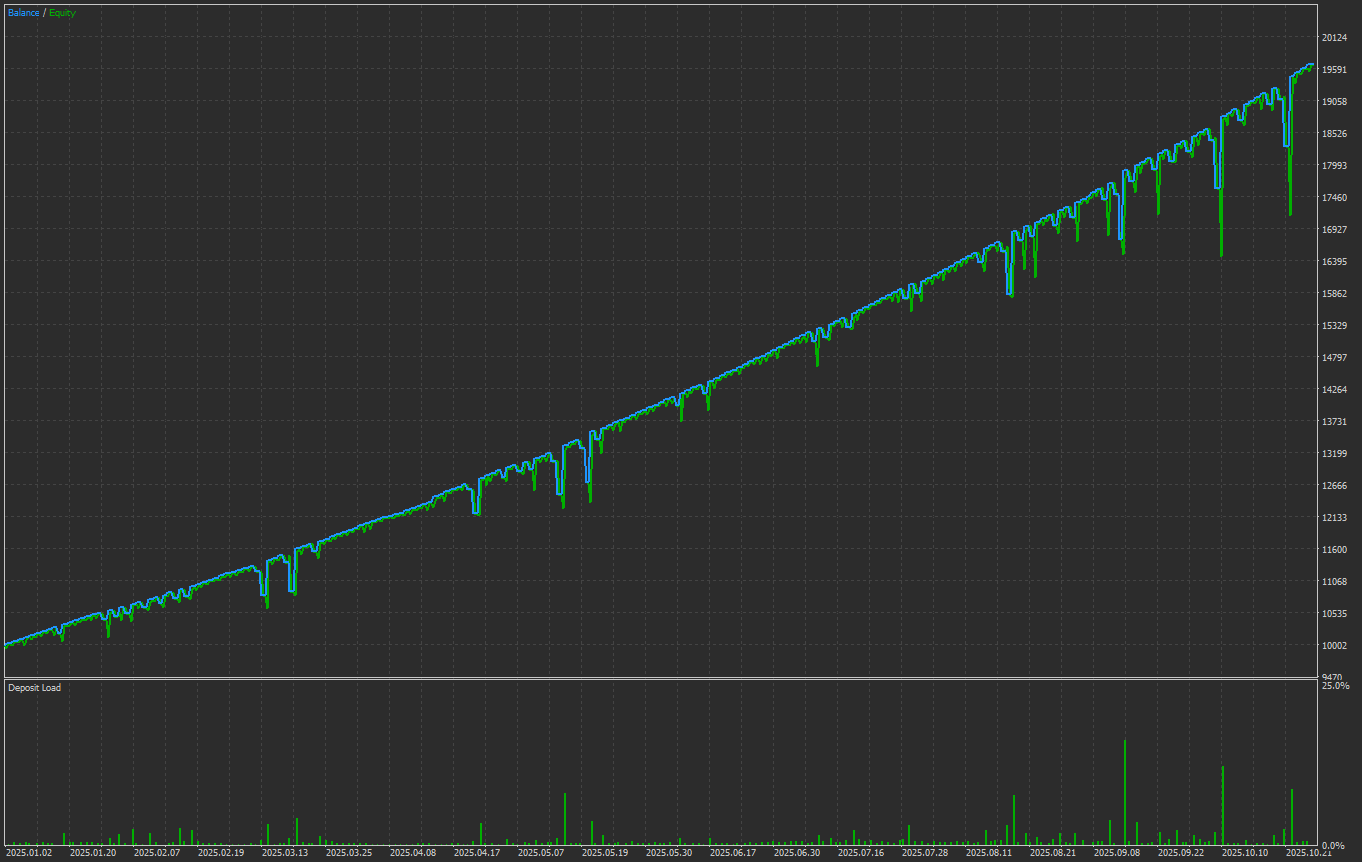Click the 2025.06.30 date label
This screenshot has width=1362, height=862.
pyautogui.click(x=797, y=853)
